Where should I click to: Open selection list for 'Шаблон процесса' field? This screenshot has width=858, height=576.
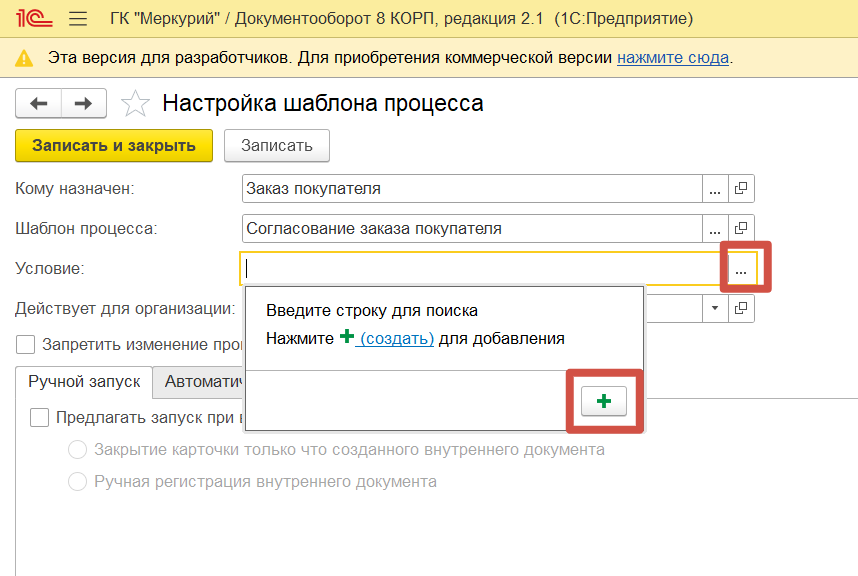tap(714, 228)
